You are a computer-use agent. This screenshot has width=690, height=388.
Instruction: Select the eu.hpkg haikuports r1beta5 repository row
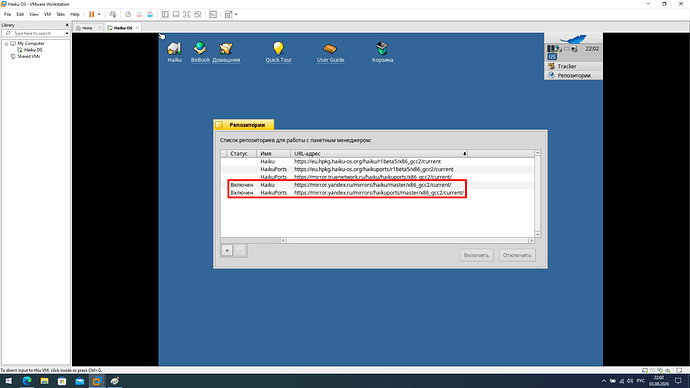(x=377, y=169)
